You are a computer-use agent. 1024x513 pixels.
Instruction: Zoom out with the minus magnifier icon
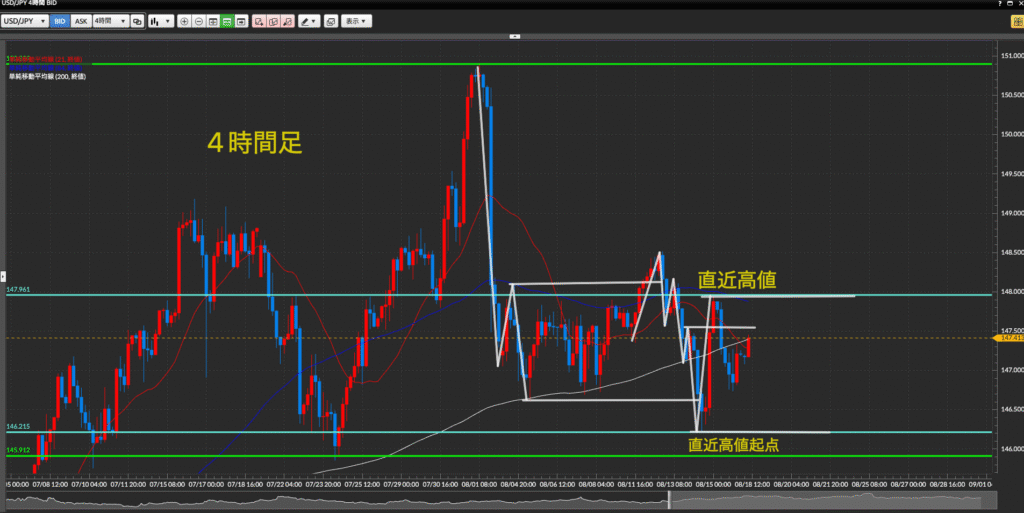[199, 22]
